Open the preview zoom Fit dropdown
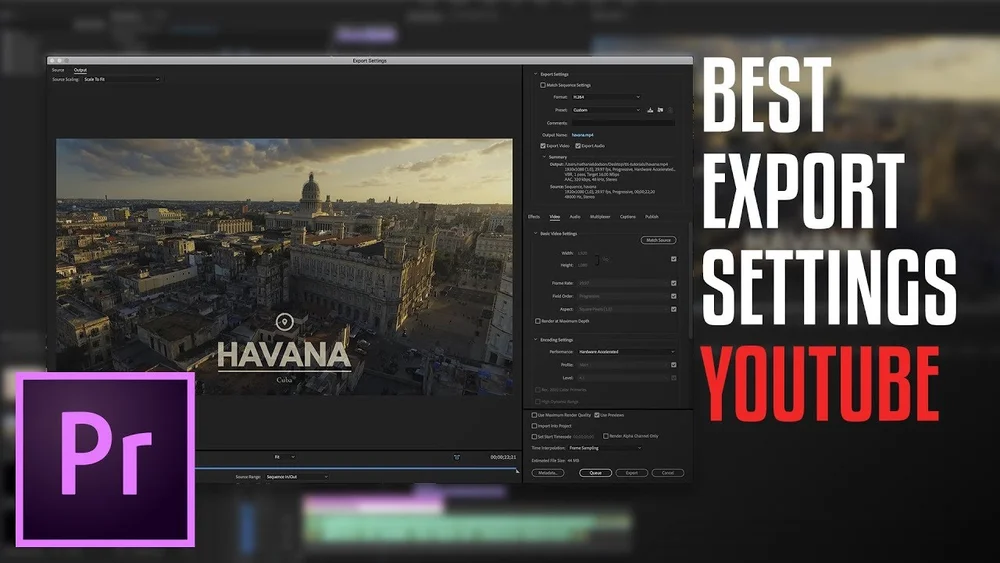The width and height of the screenshot is (1000, 563). click(x=284, y=457)
